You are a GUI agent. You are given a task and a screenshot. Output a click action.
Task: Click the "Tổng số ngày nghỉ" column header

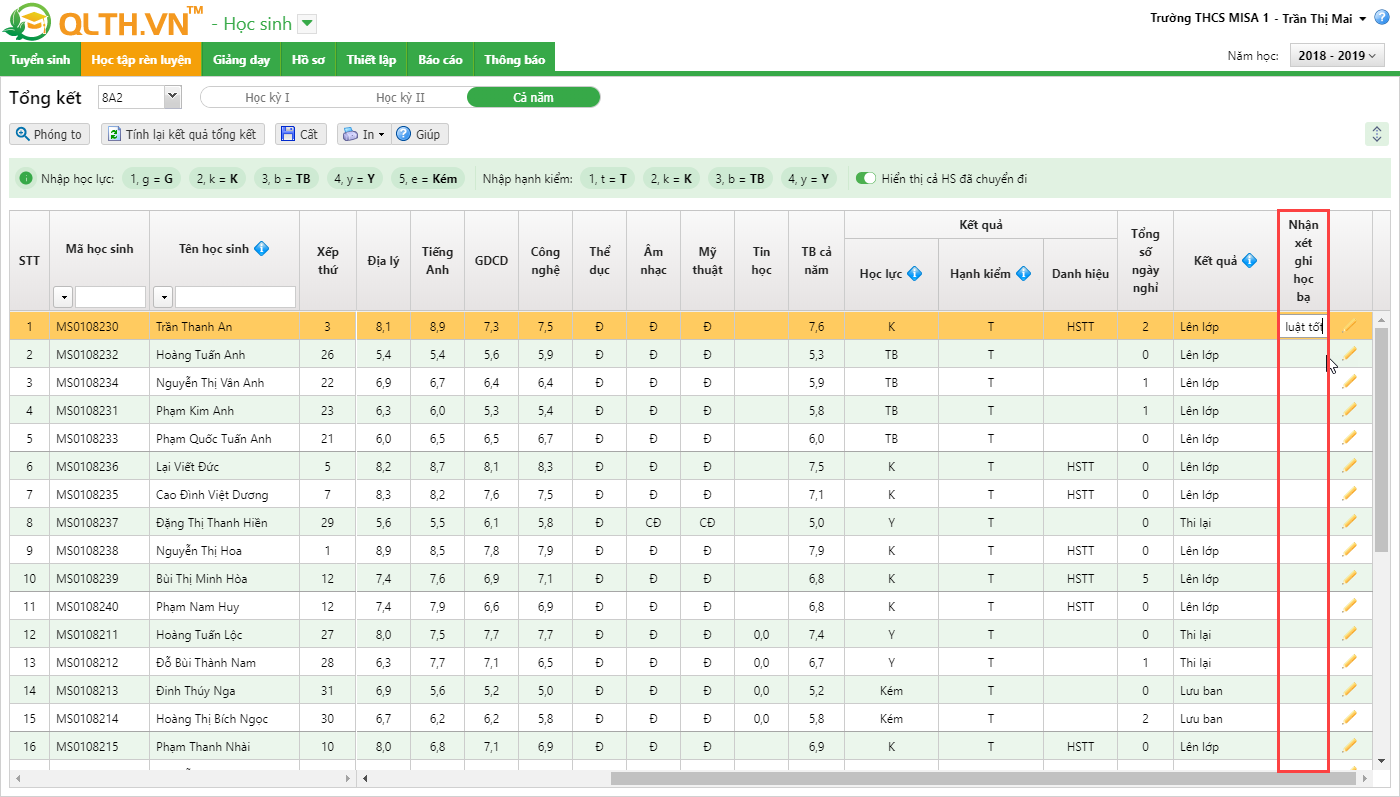pos(1145,261)
